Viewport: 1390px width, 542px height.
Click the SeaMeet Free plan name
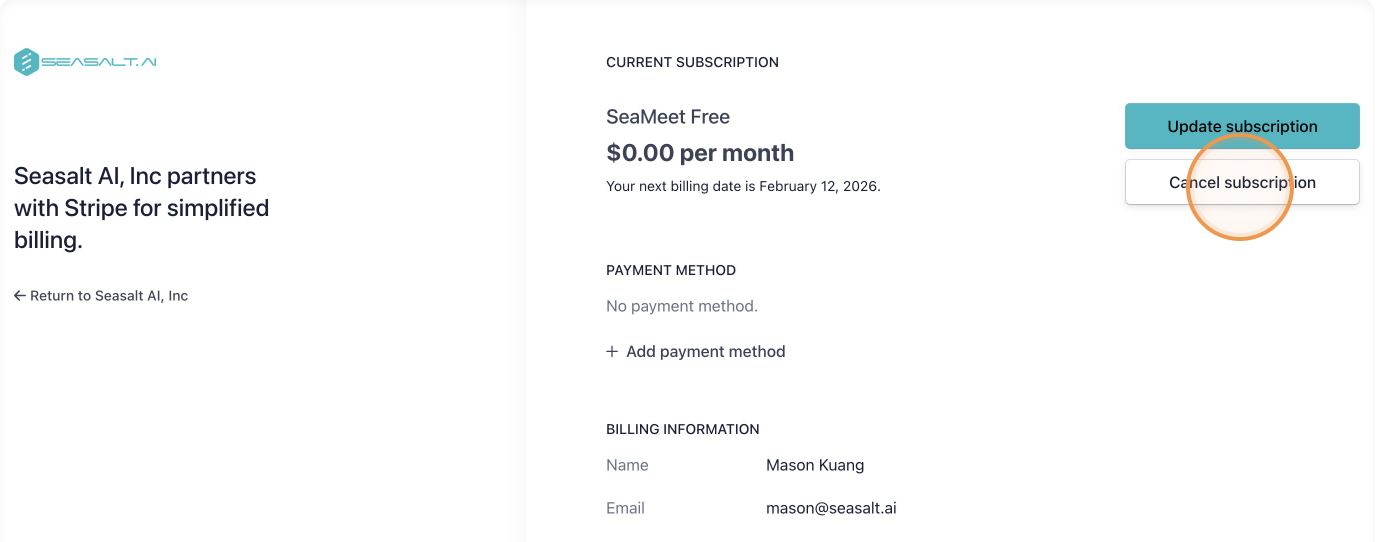click(668, 117)
